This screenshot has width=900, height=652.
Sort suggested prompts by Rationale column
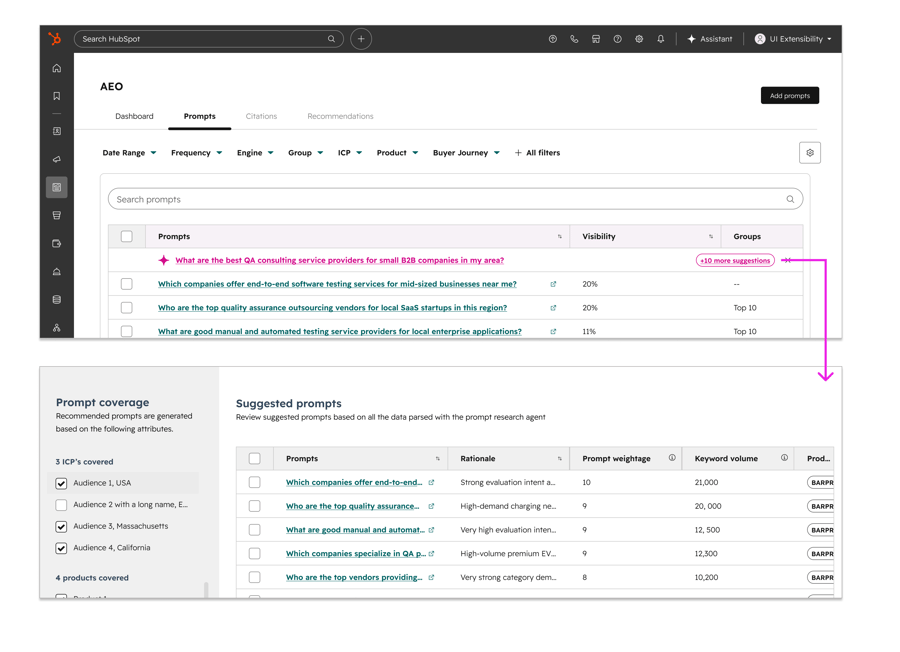click(x=508, y=459)
